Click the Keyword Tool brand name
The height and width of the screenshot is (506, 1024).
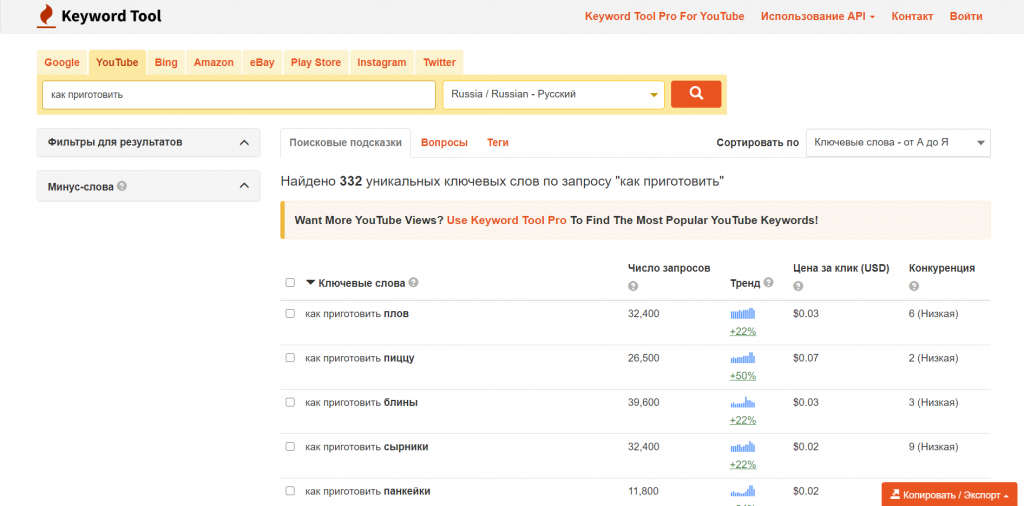click(x=111, y=16)
